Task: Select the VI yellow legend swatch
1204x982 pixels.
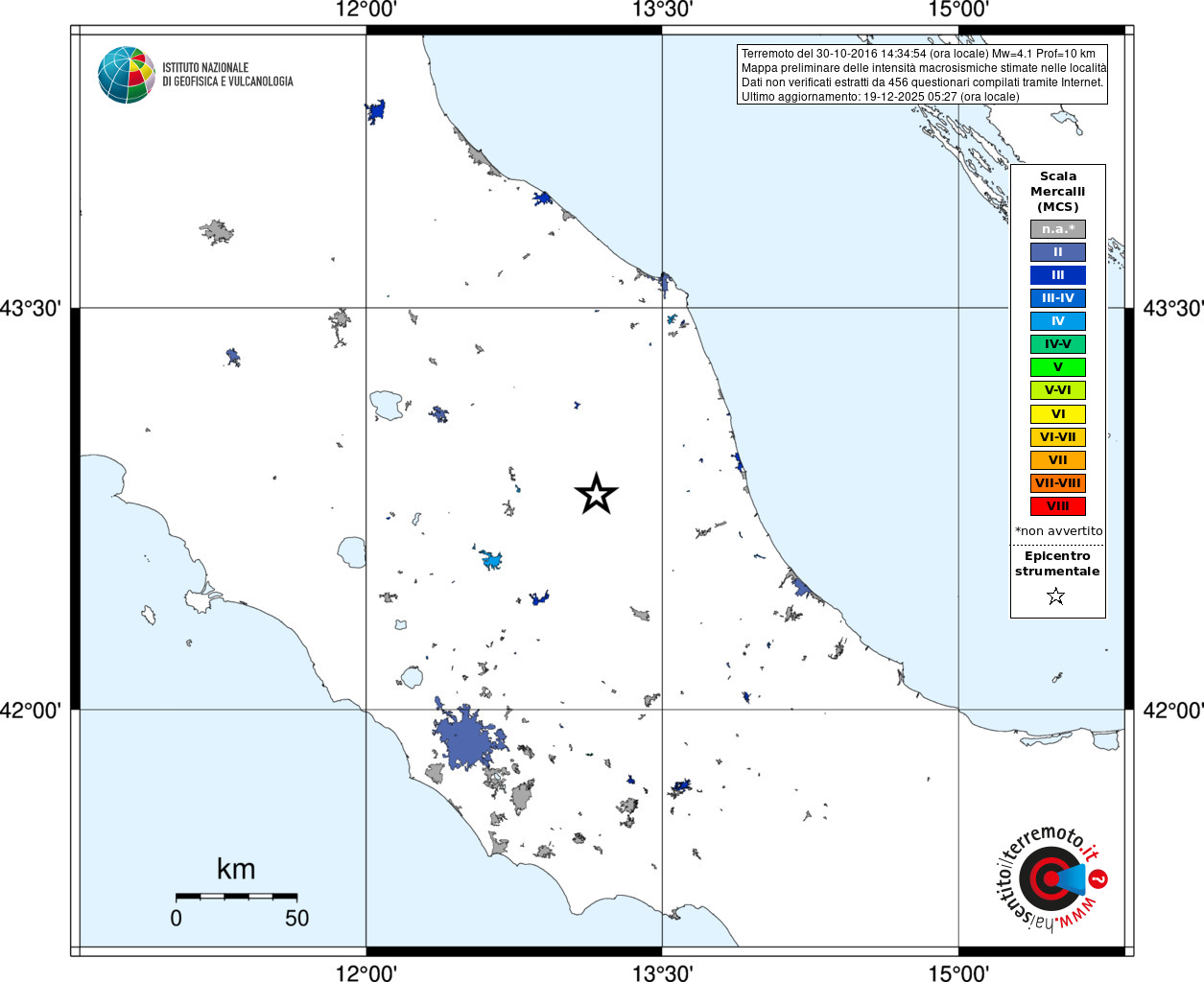Action: [1058, 414]
